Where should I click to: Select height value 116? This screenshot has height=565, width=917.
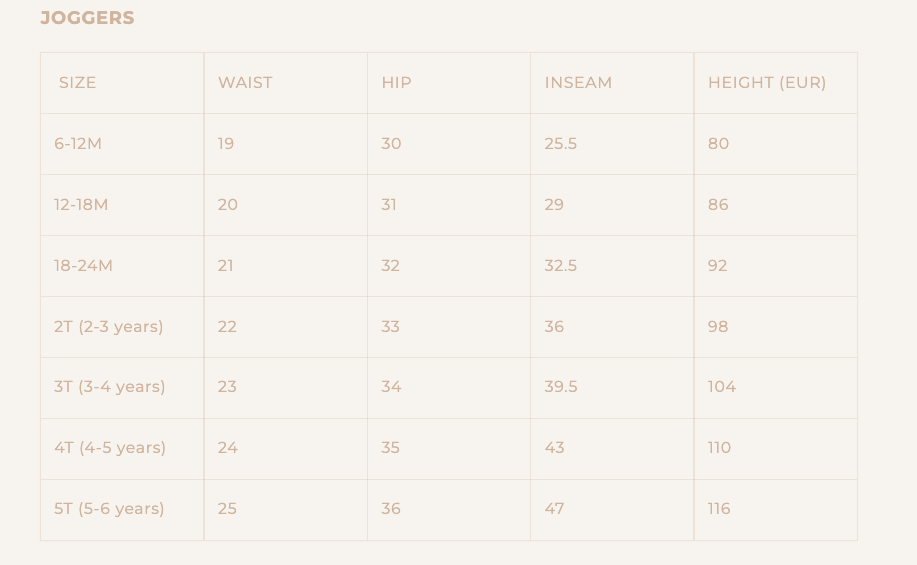click(x=719, y=509)
